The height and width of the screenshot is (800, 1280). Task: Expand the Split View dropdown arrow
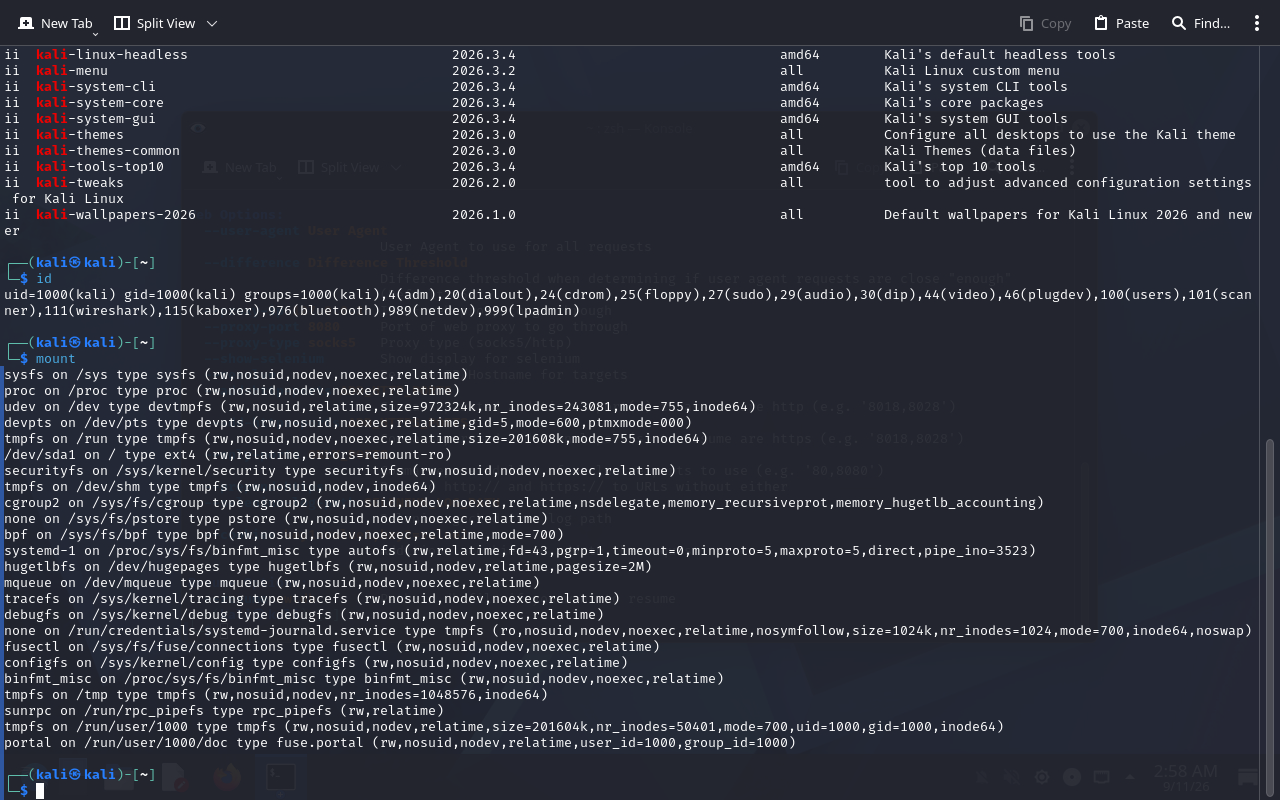coord(211,23)
